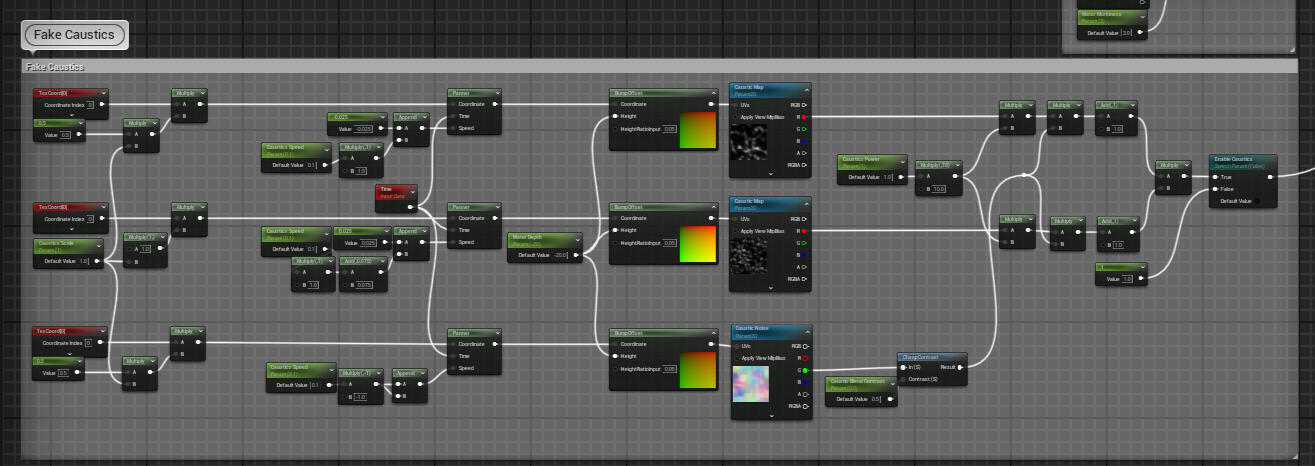Screen dimensions: 1315x466
Task: Click the Enable Caustics node header
Action: point(1242,161)
